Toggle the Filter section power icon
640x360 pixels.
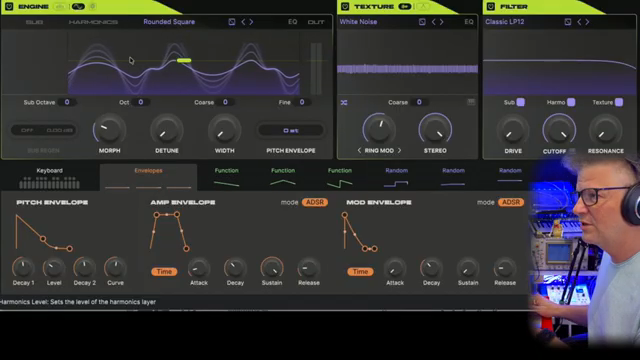click(491, 7)
